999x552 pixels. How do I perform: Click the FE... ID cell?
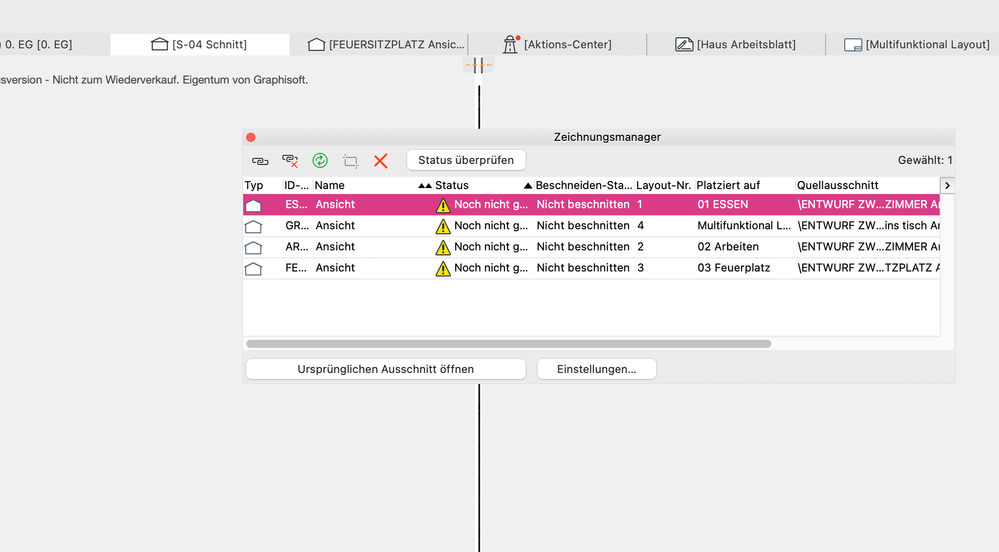click(297, 268)
